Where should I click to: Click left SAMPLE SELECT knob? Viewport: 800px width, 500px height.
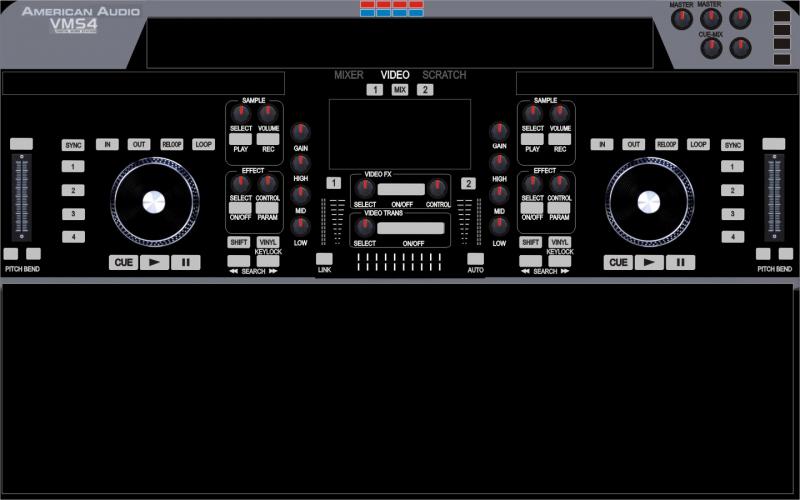(240, 114)
